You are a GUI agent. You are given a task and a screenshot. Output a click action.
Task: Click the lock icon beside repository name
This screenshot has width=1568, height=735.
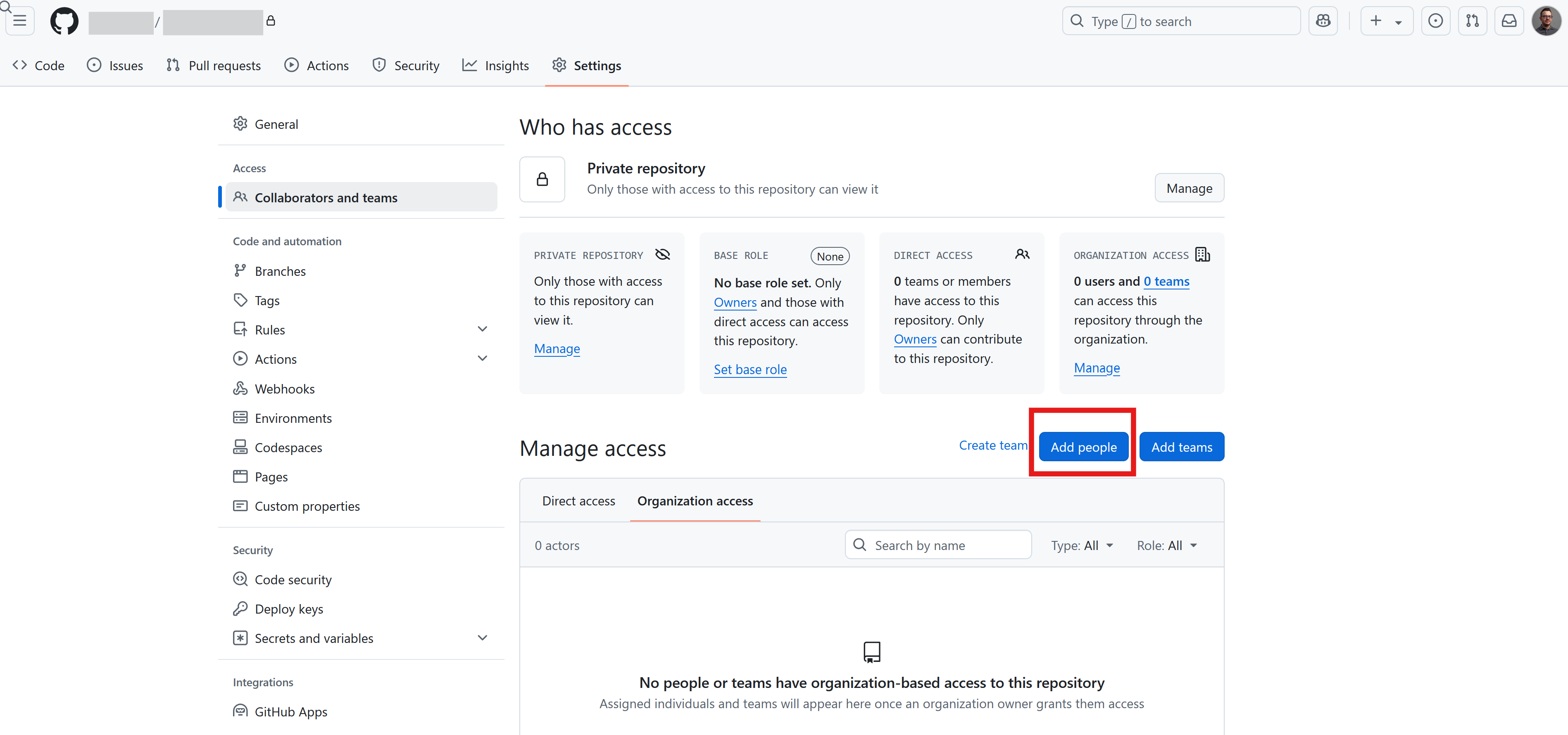[271, 21]
